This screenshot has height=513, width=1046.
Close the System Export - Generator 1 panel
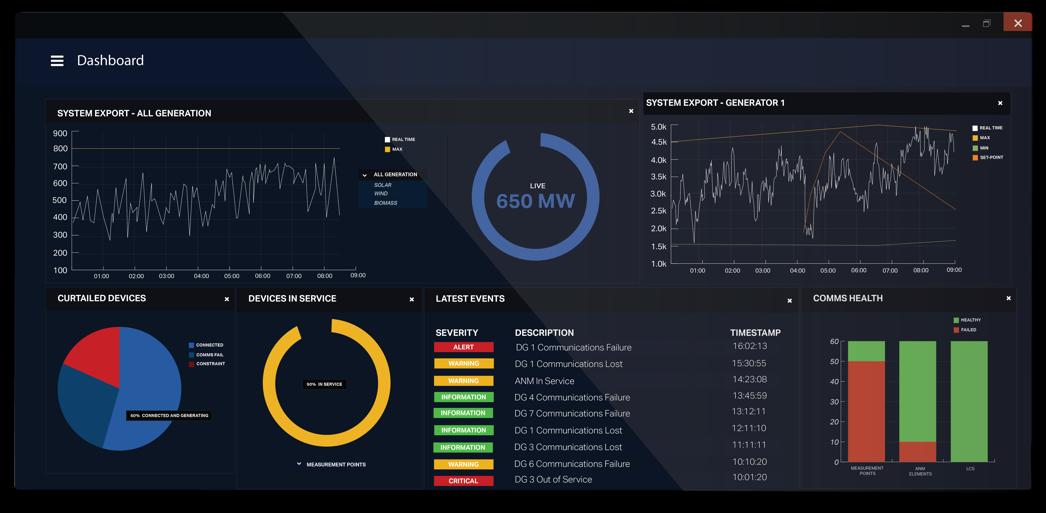pyautogui.click(x=1000, y=103)
